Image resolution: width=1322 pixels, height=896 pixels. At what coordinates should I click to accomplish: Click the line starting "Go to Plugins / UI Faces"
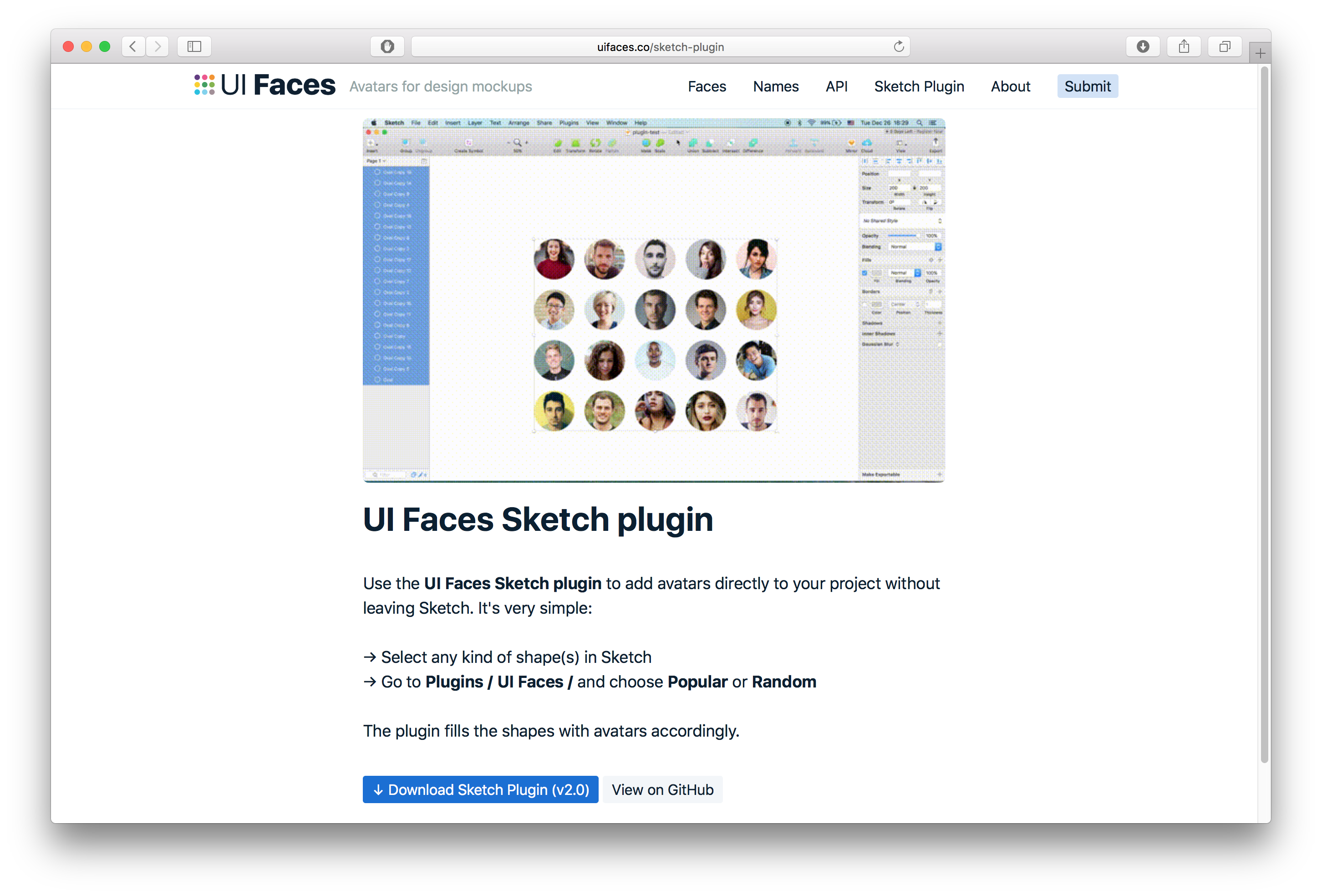(x=590, y=682)
